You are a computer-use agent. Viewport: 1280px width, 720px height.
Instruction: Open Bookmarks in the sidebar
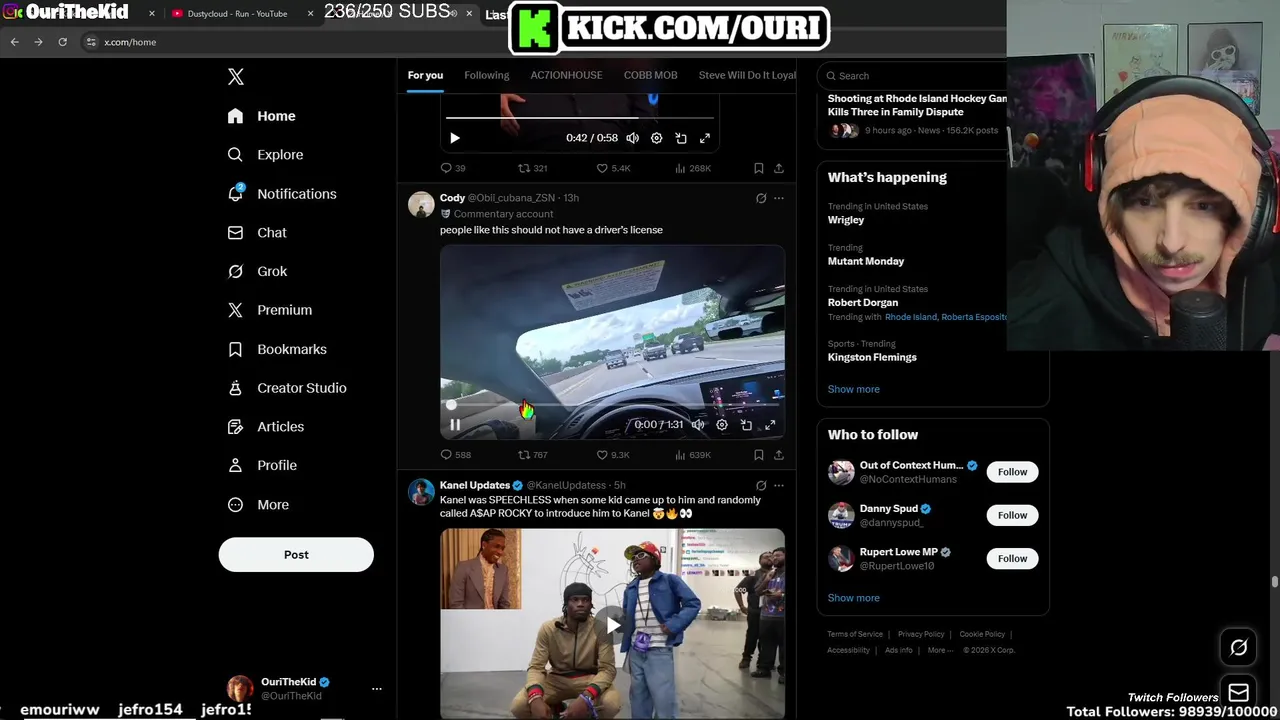point(277,349)
